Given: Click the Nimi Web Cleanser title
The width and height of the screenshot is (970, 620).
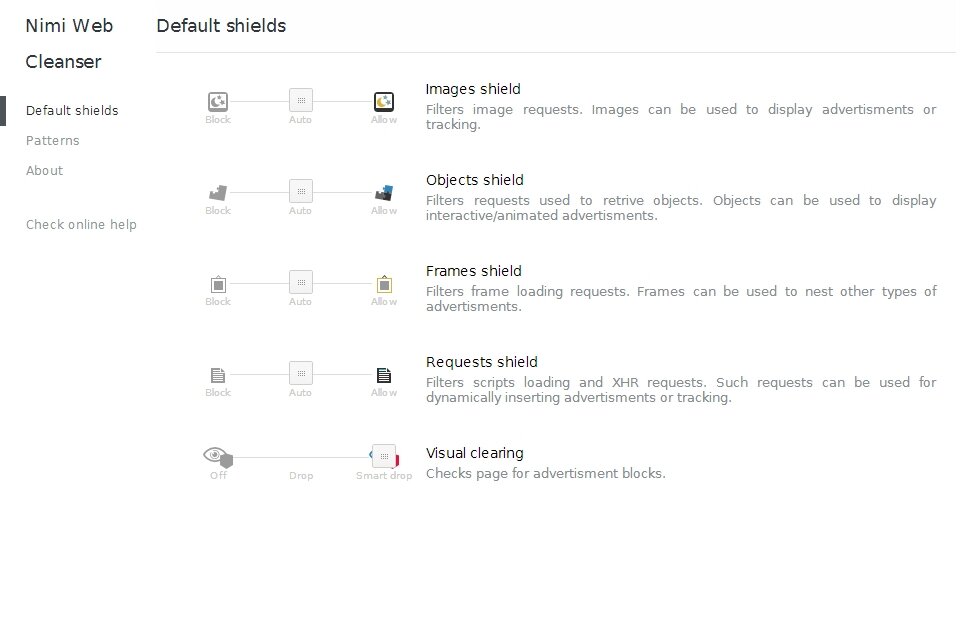Looking at the screenshot, I should (x=69, y=43).
